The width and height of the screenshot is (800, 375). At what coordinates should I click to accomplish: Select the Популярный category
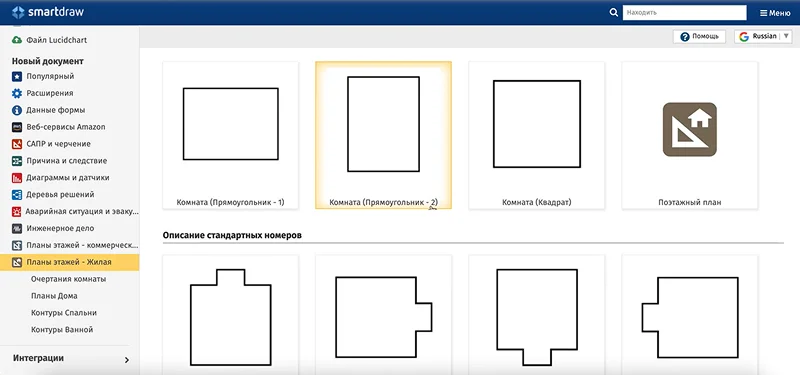click(x=51, y=77)
